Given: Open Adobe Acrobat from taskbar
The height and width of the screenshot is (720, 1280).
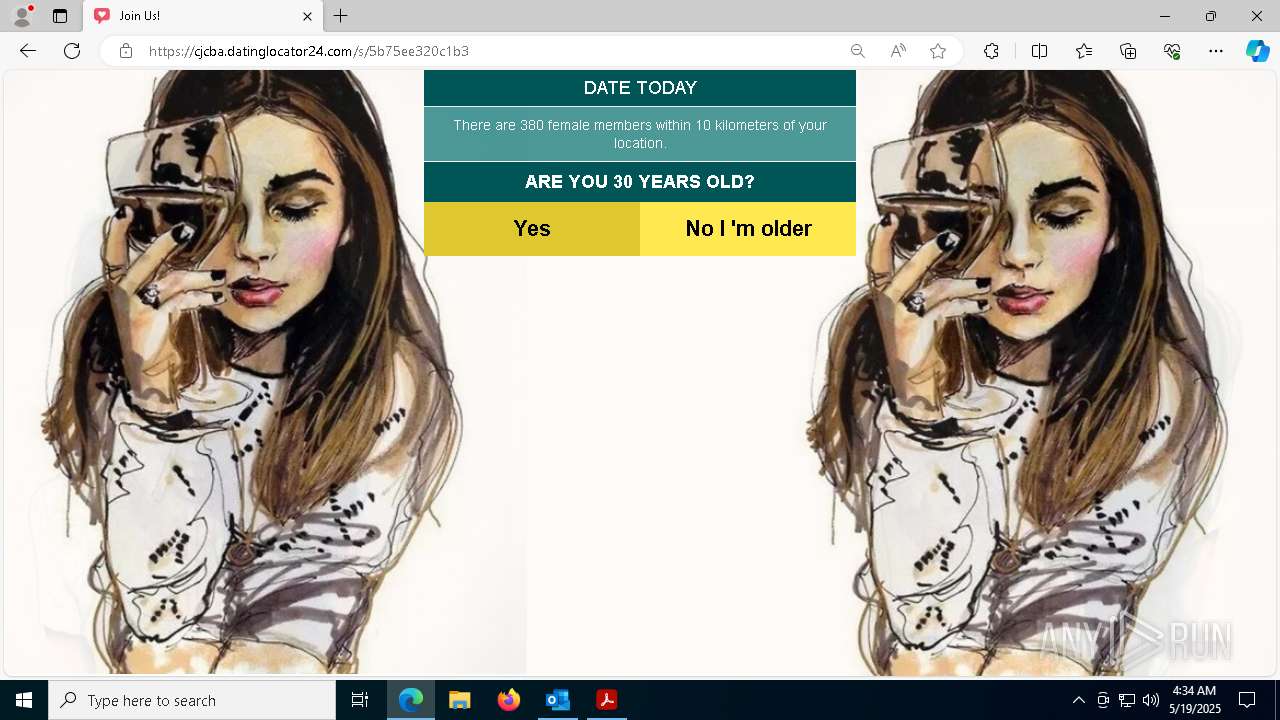Looking at the screenshot, I should click(x=607, y=700).
